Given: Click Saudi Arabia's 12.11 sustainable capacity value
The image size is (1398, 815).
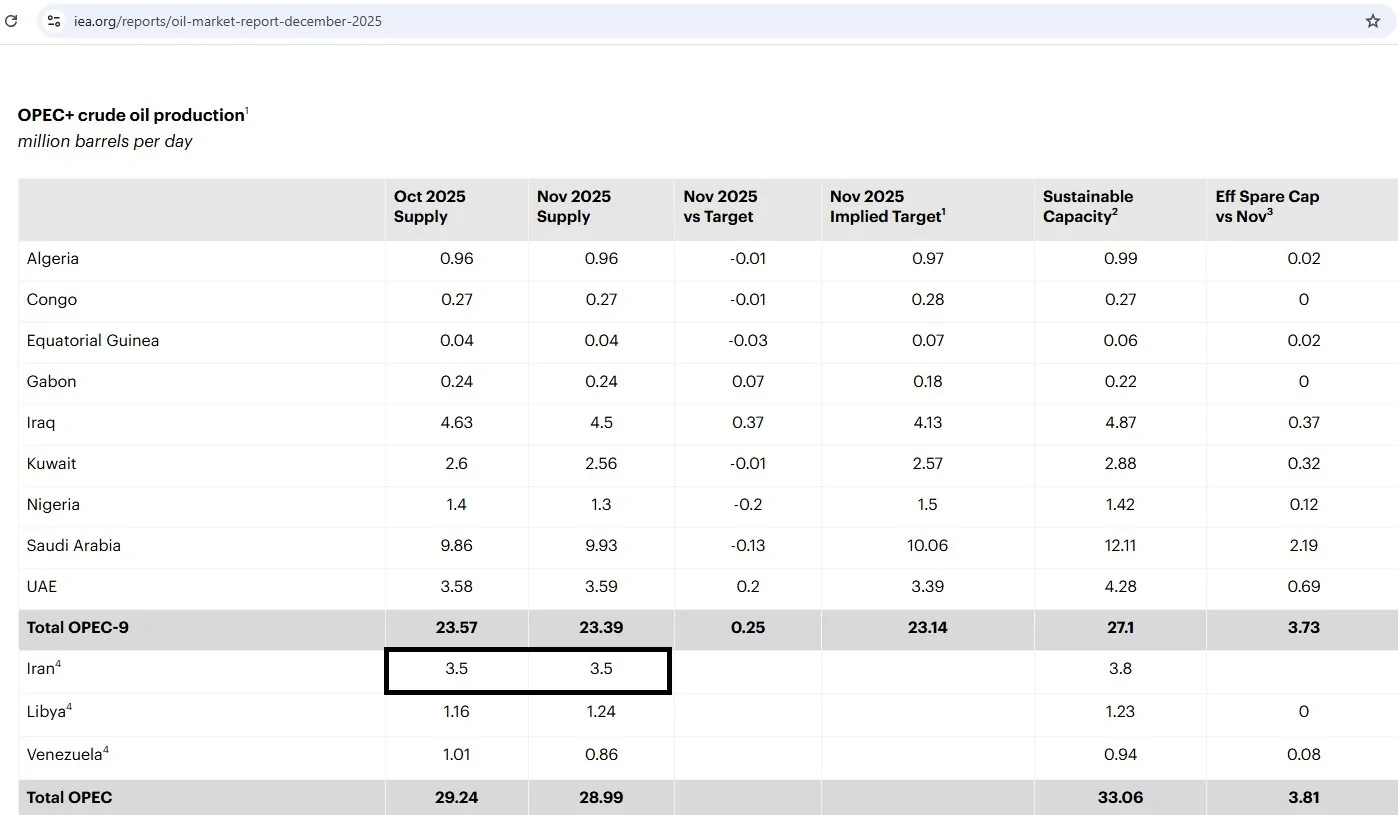Looking at the screenshot, I should pyautogui.click(x=1120, y=546).
